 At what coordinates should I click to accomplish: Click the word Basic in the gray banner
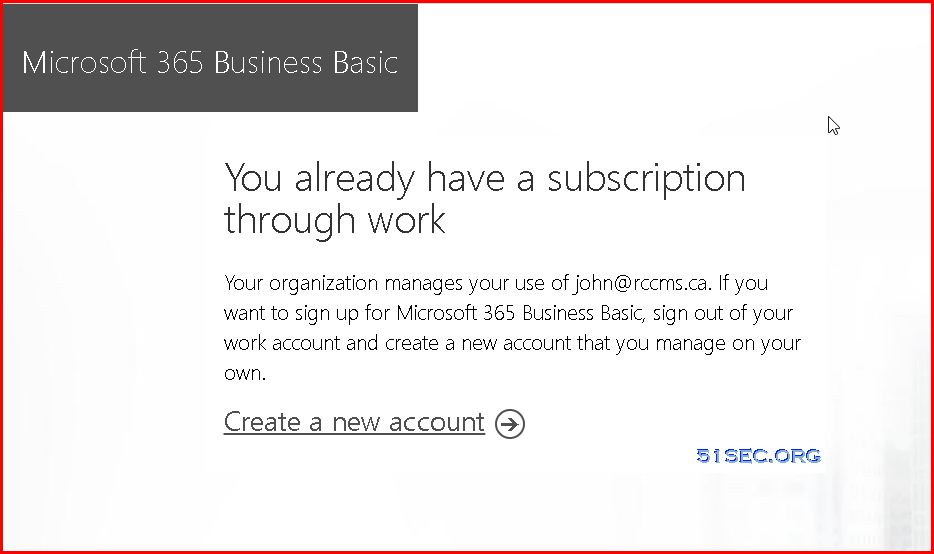point(365,63)
